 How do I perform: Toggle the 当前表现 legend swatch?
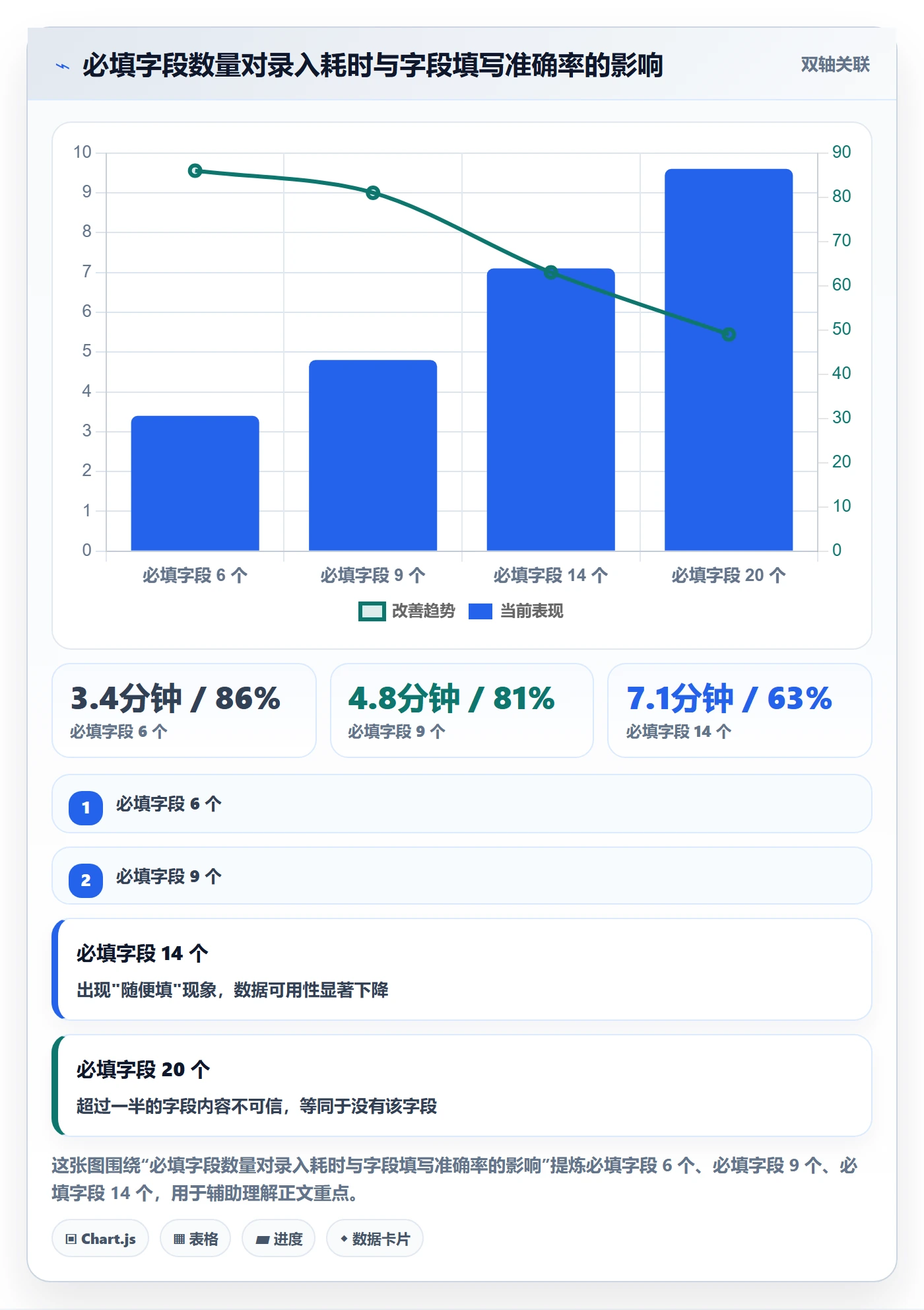click(x=480, y=611)
